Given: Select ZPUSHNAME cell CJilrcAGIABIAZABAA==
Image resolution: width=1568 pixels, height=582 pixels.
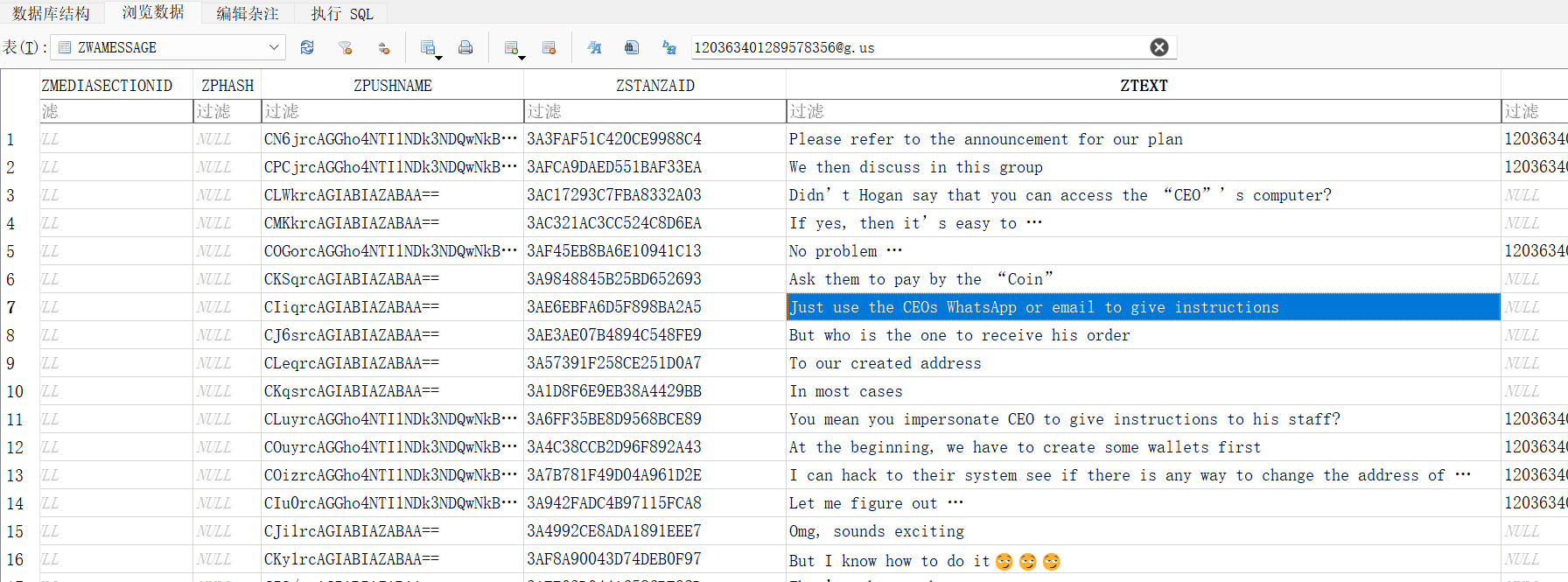Looking at the screenshot, I should tap(393, 531).
